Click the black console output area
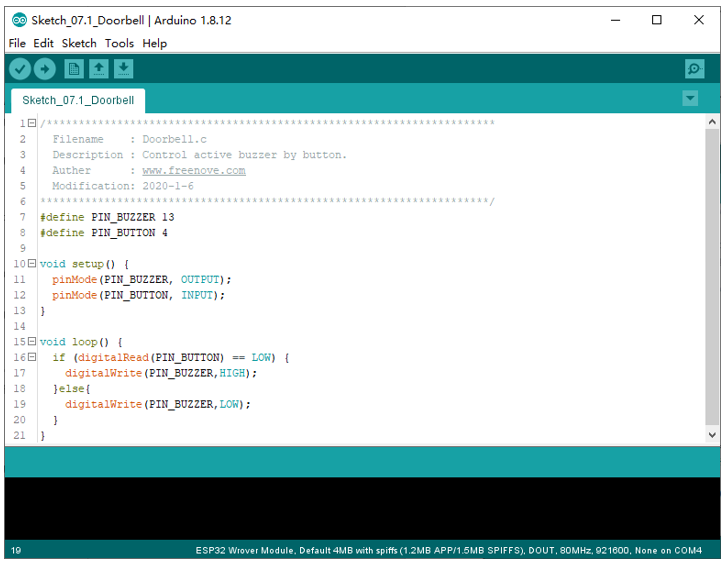This screenshot has height=563, width=728. click(x=362, y=508)
